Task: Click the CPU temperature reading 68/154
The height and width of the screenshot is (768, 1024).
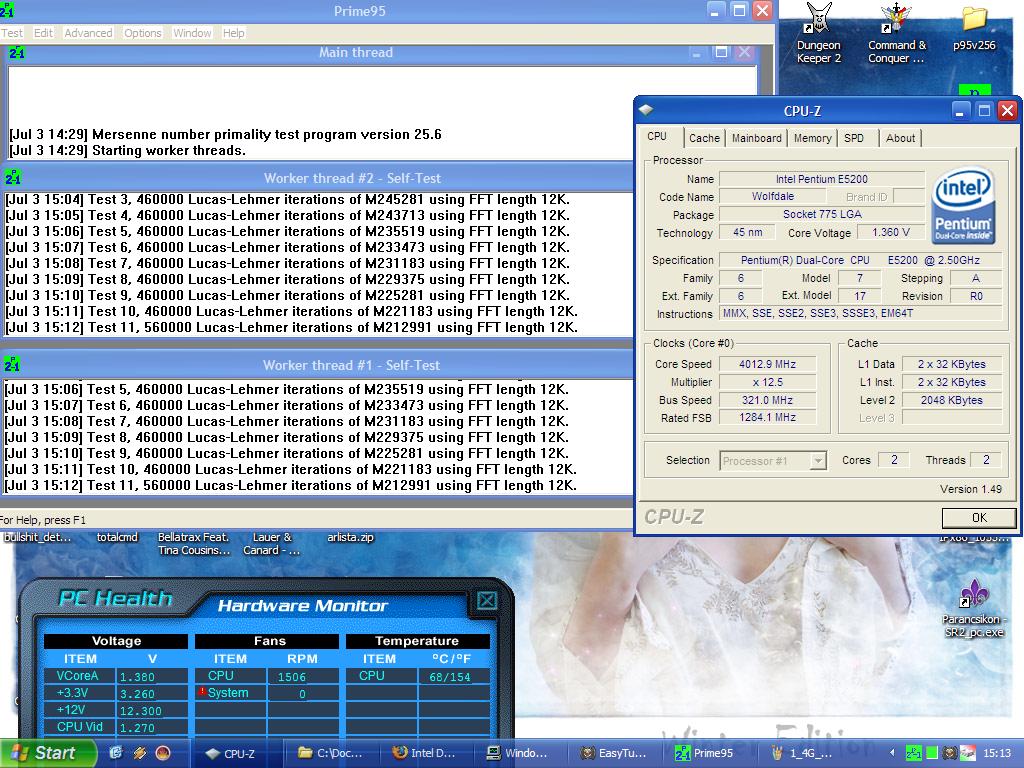Action: click(450, 677)
